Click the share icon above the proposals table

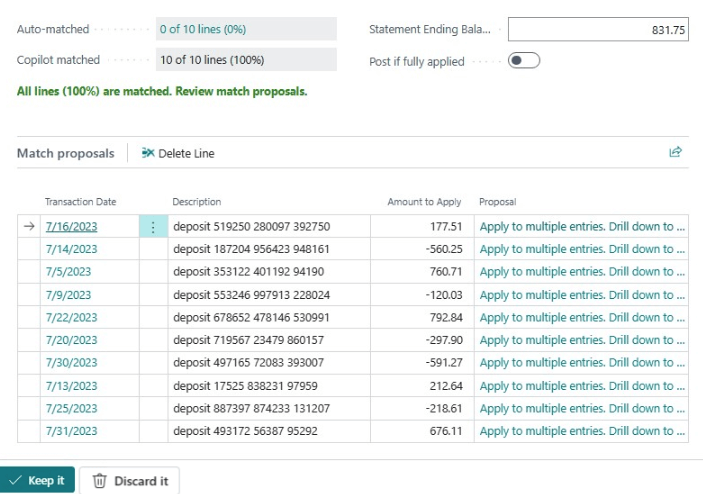coord(675,152)
